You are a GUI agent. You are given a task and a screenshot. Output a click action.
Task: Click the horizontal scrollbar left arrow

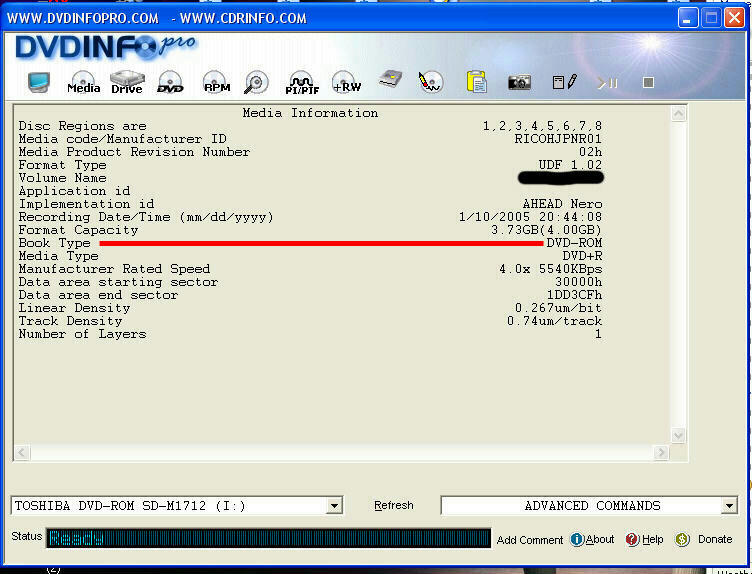coord(22,452)
